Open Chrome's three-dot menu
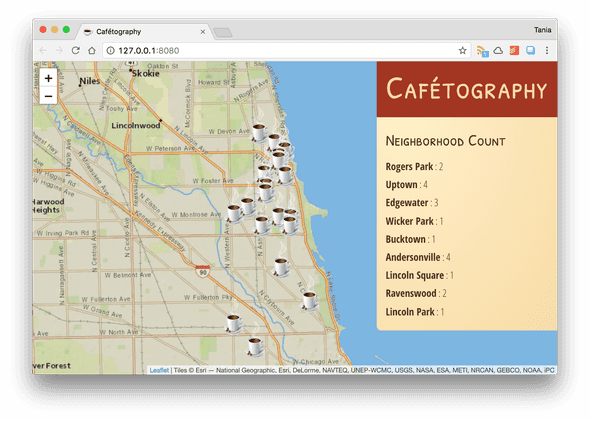 point(547,50)
